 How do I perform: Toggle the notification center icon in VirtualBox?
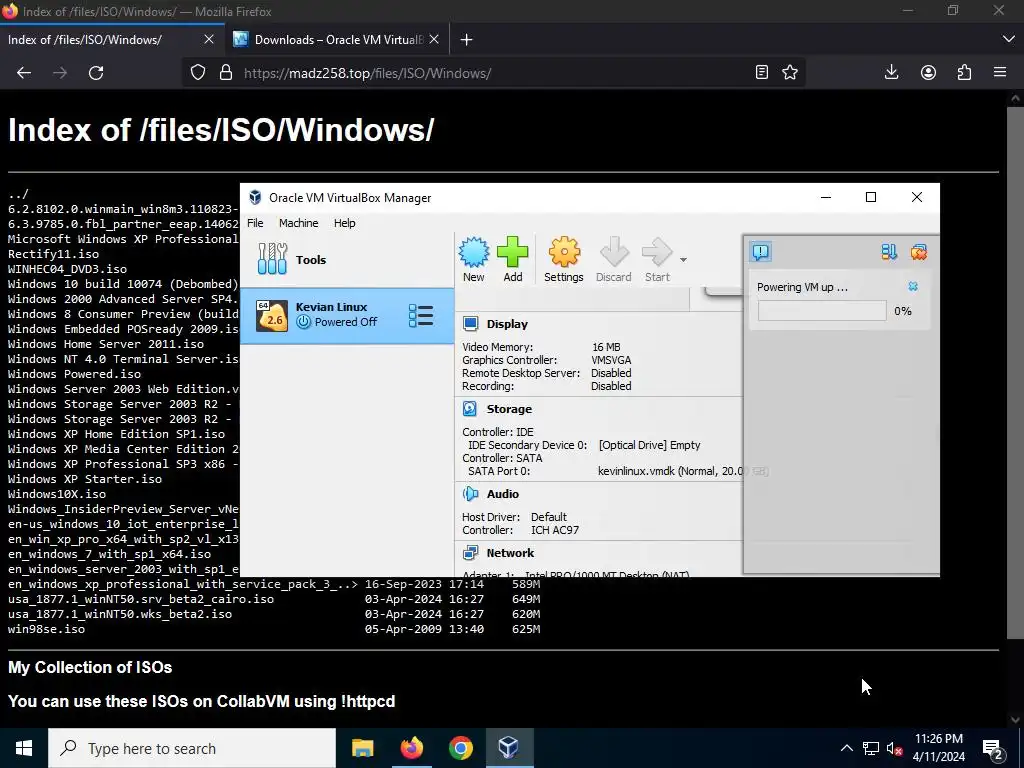click(x=761, y=252)
